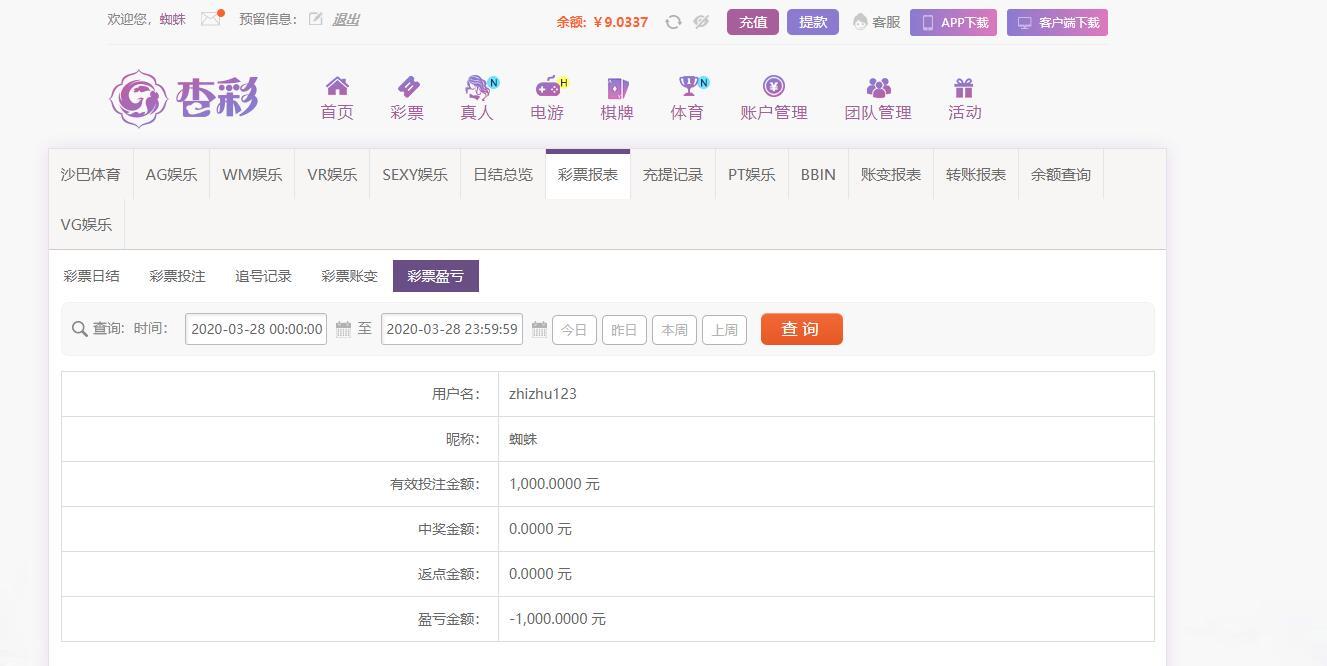Open the 彩票账变 sub-tab

[x=349, y=276]
